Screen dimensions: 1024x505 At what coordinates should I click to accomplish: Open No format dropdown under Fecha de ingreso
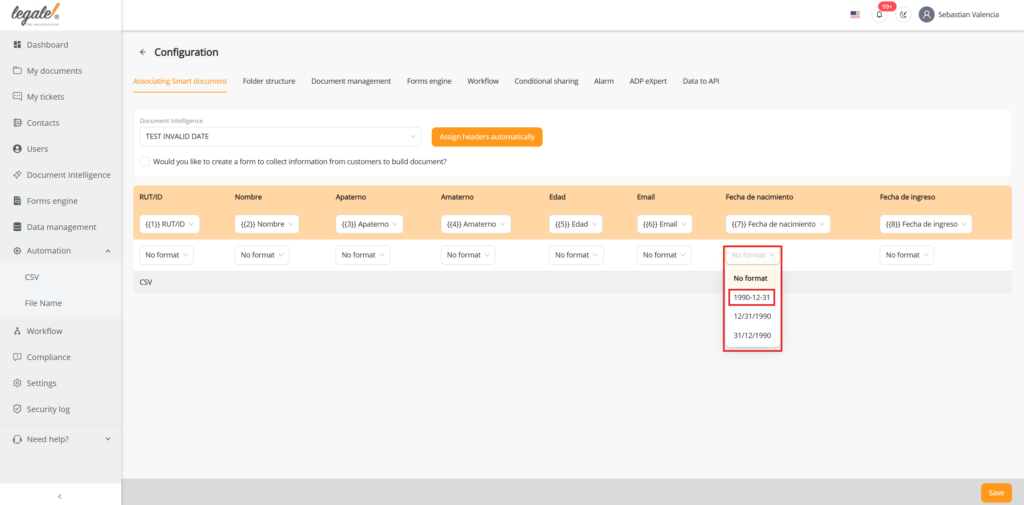click(x=907, y=255)
